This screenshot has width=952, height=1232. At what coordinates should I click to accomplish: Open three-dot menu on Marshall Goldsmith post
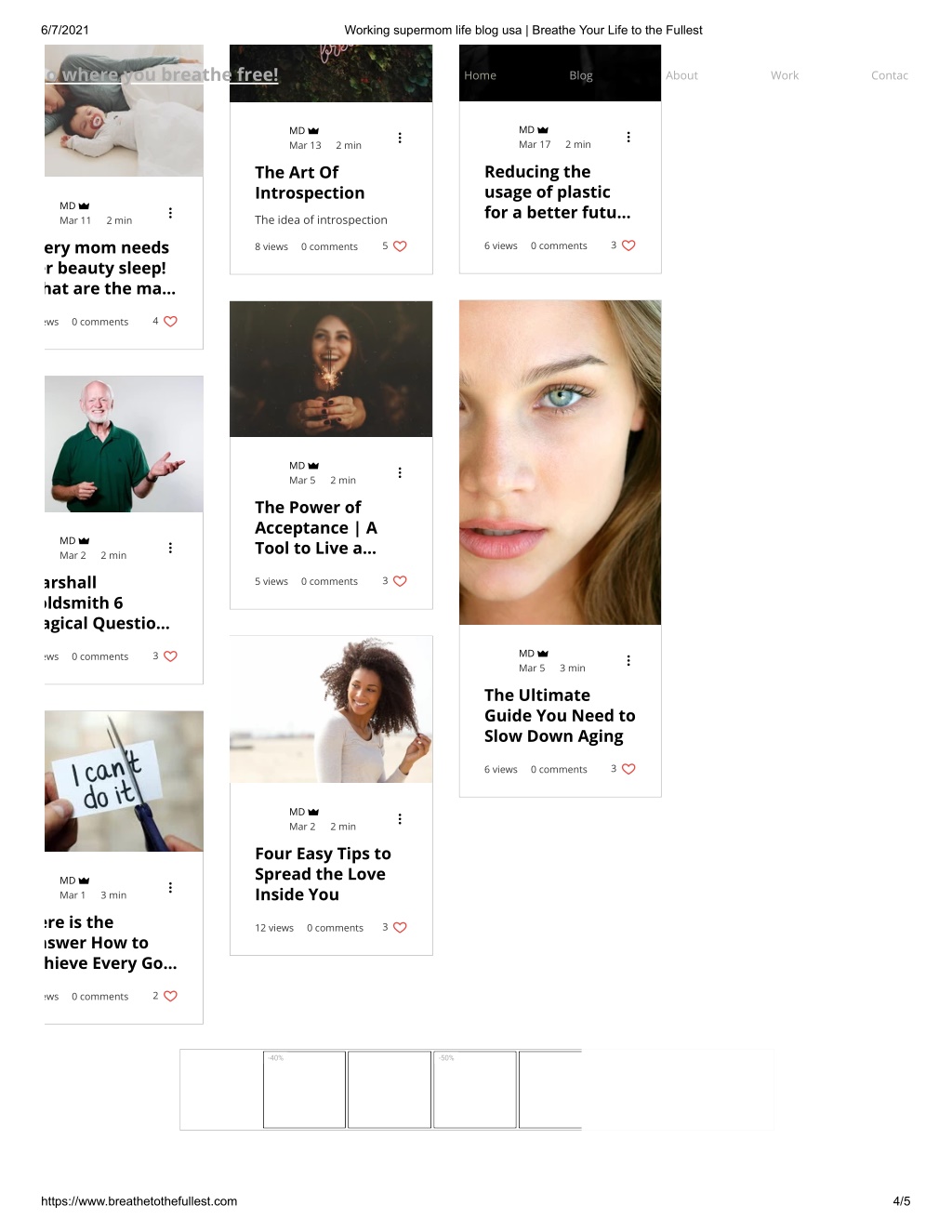[x=170, y=548]
